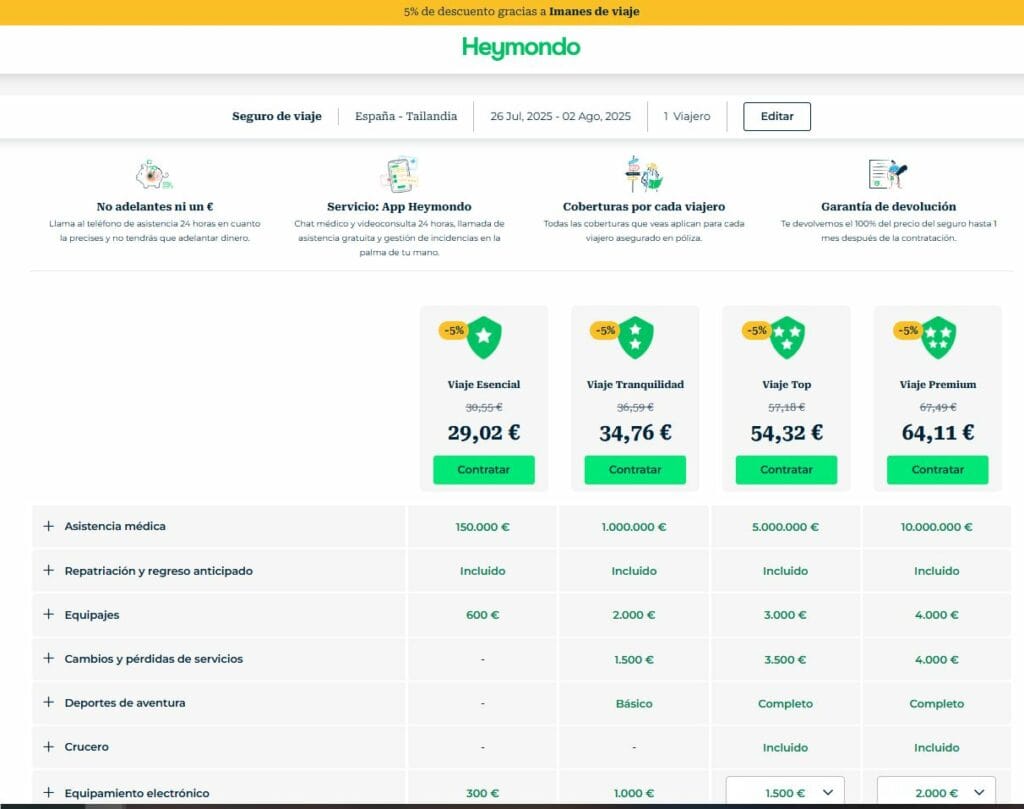Click the 3.500 € Cambios y pérdidas value

coord(785,659)
